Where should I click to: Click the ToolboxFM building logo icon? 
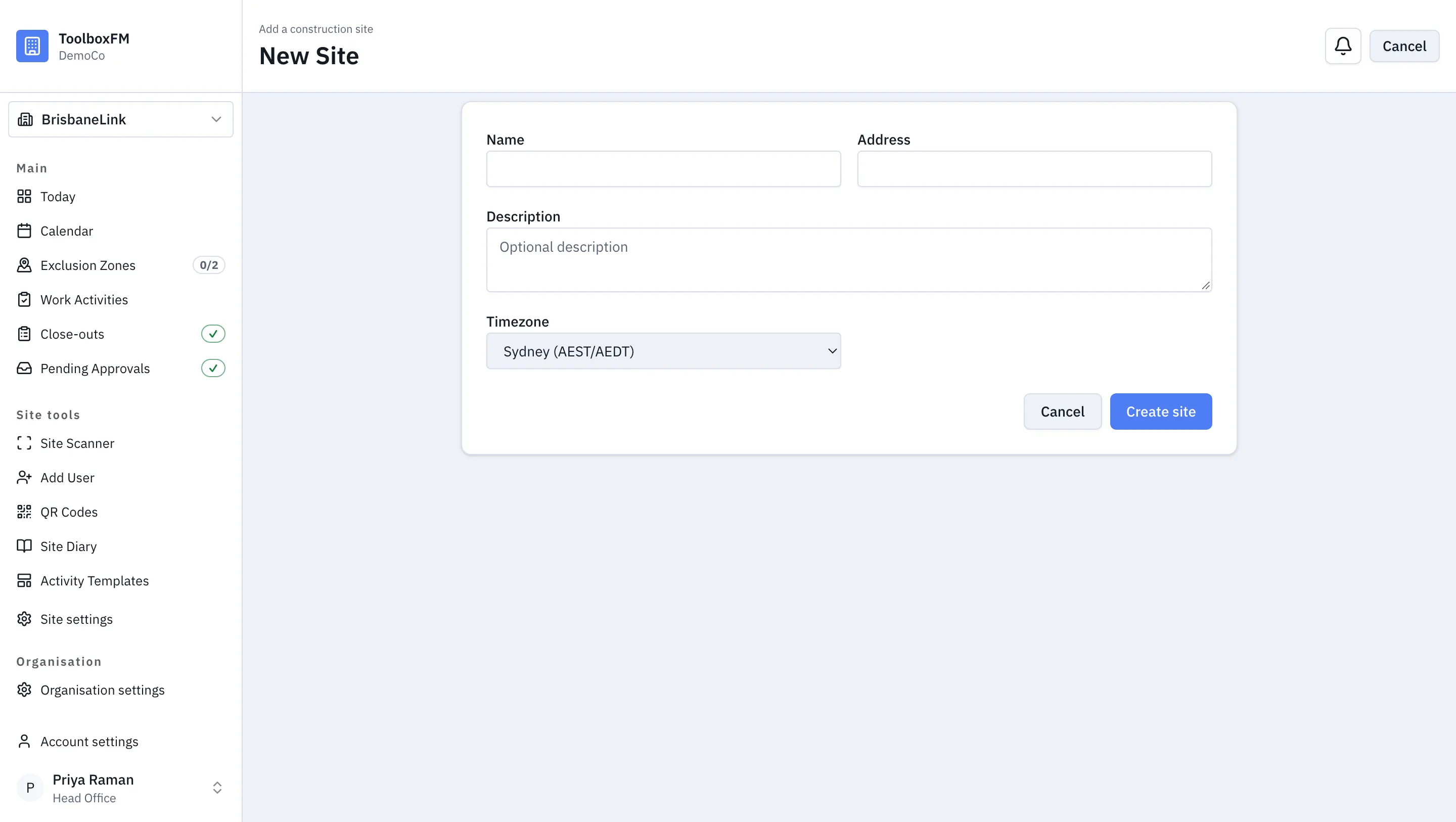click(32, 46)
